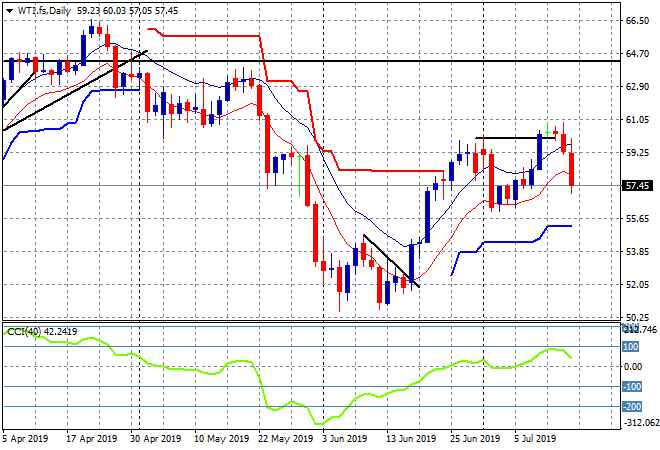Click the red upper channel line at top
The image size is (660, 450).
[210, 36]
